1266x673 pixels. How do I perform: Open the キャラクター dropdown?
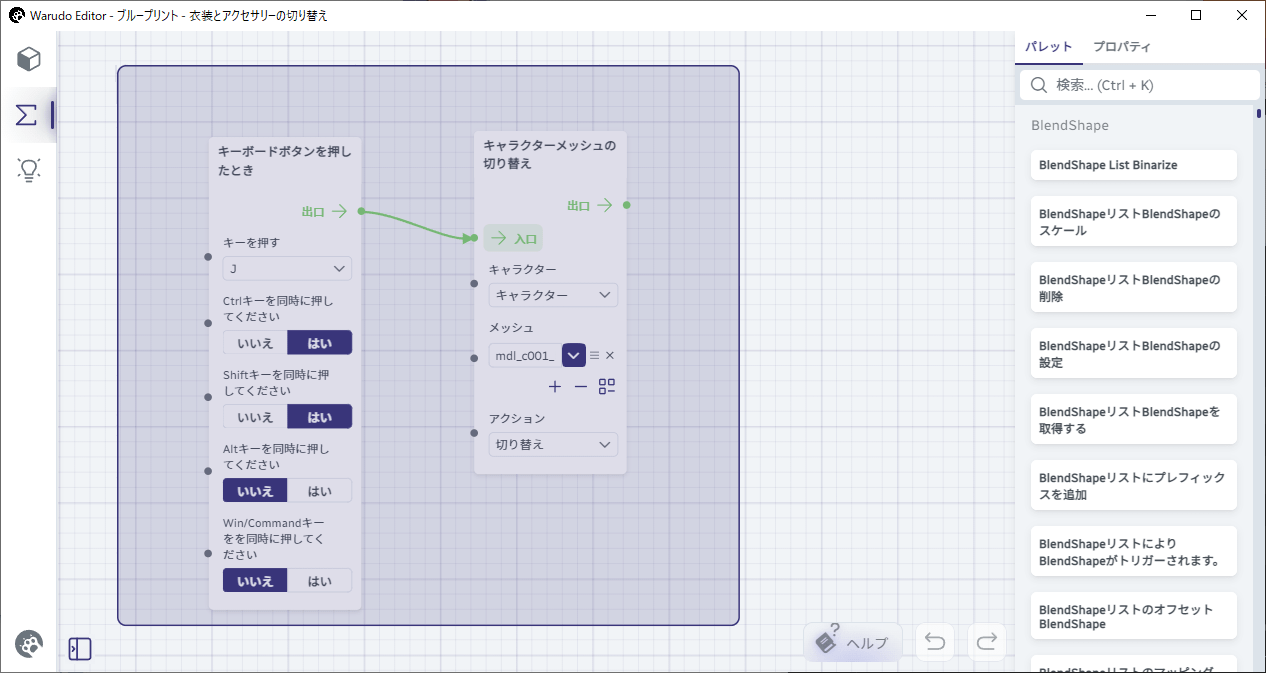point(553,295)
